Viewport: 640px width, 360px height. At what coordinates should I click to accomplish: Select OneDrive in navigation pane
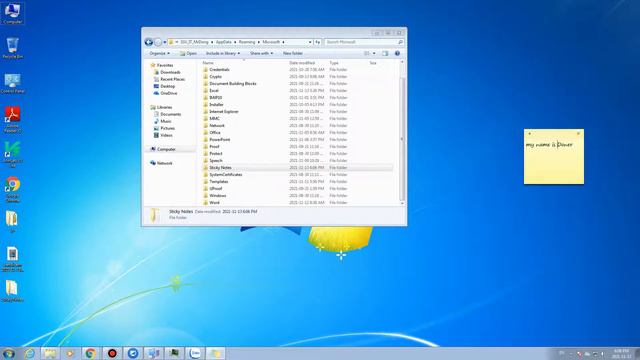tap(165, 93)
